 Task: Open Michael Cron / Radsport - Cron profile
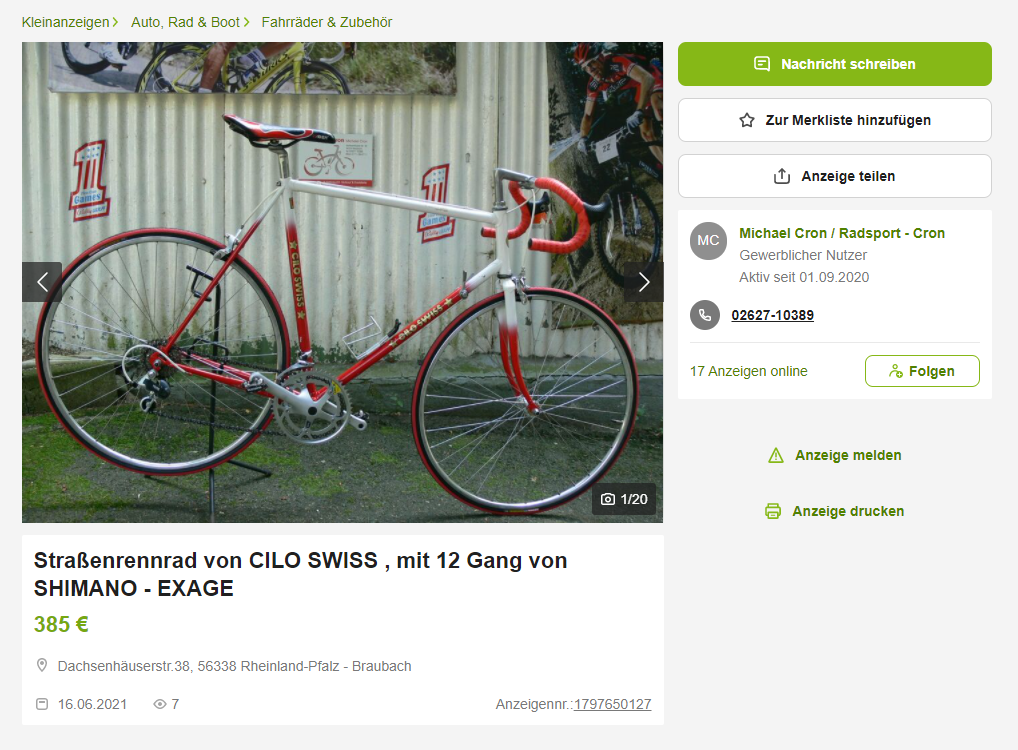pos(842,233)
